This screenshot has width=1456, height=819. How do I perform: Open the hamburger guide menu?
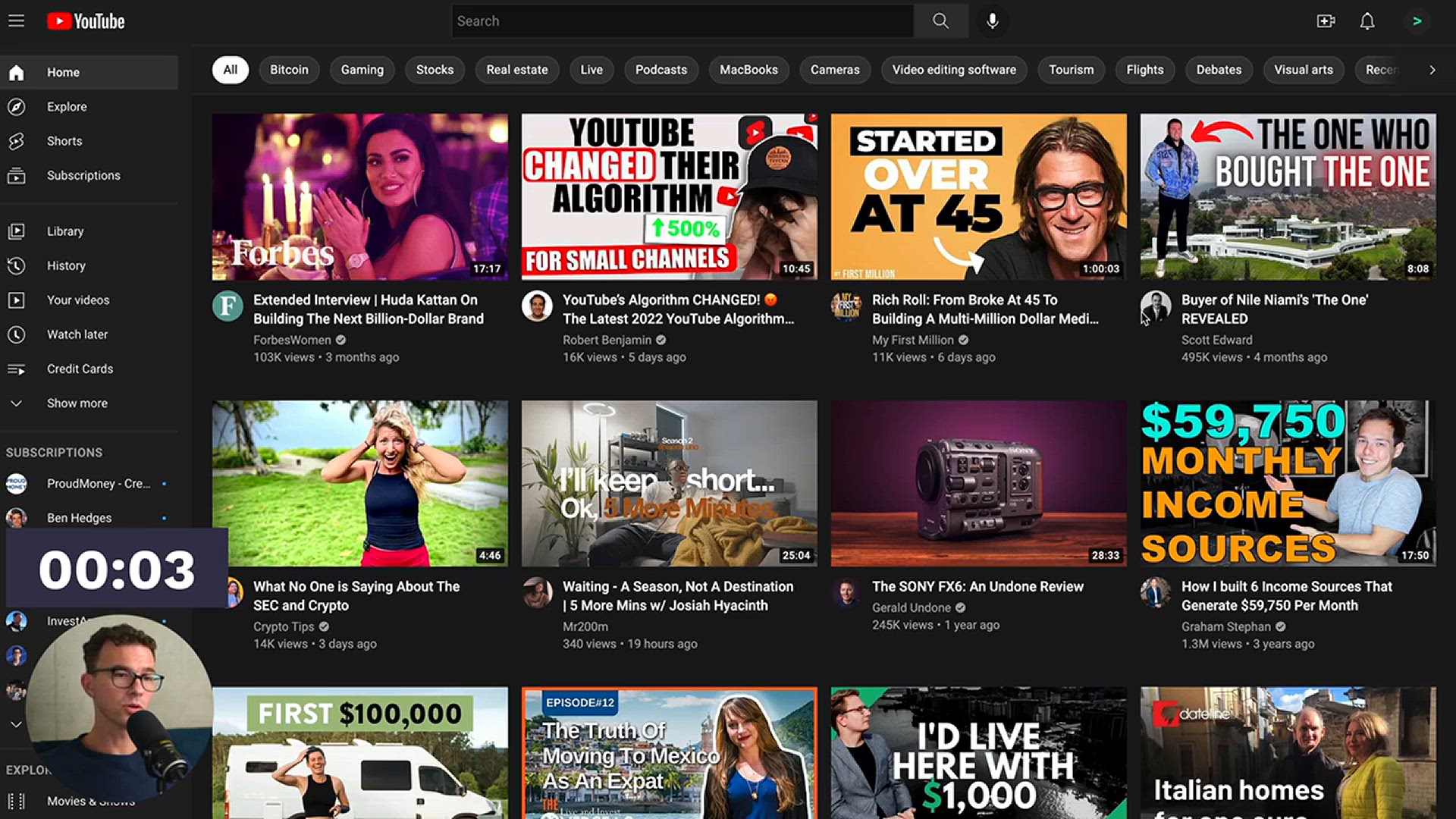click(x=17, y=21)
